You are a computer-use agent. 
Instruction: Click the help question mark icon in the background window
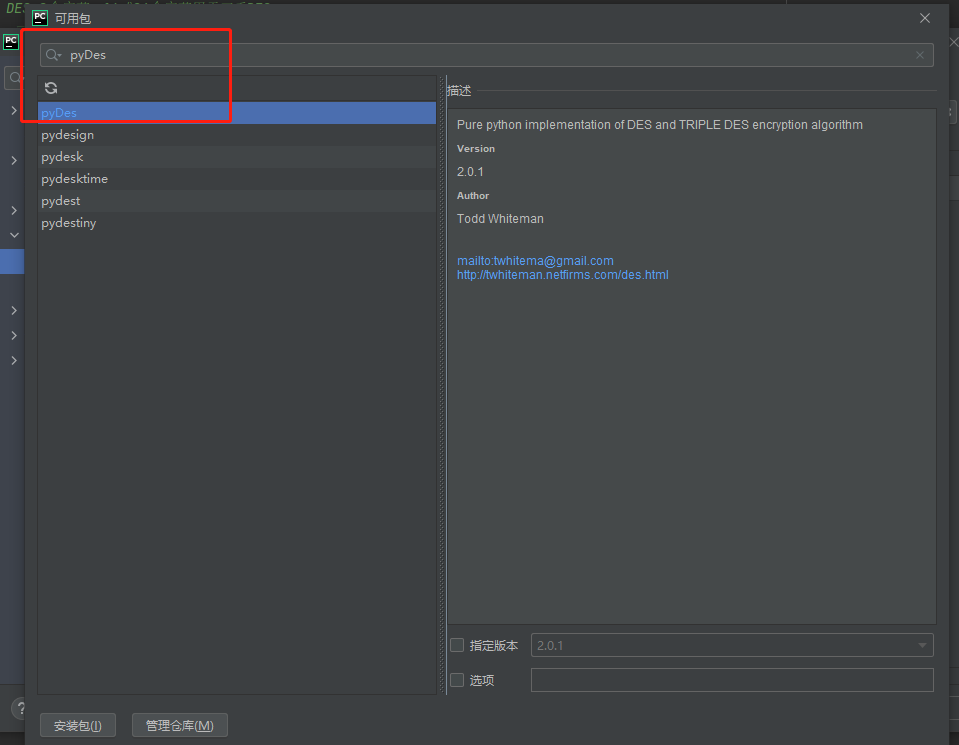(x=19, y=708)
